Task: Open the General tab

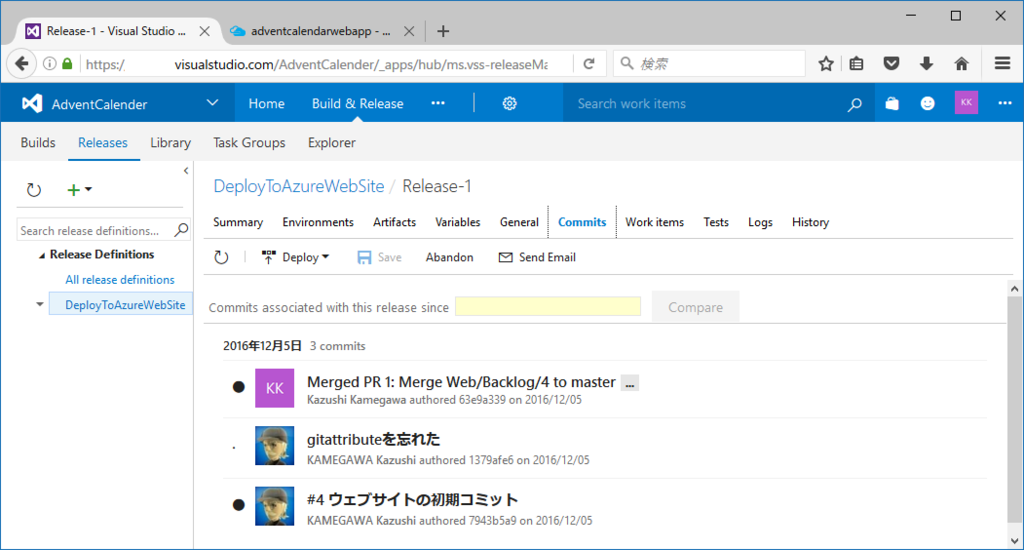Action: 519,222
